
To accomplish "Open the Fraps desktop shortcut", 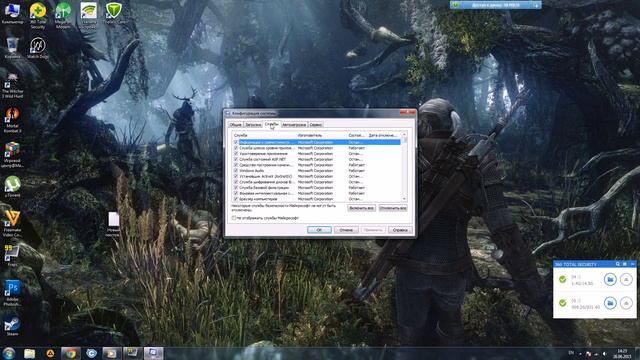I will pos(12,256).
